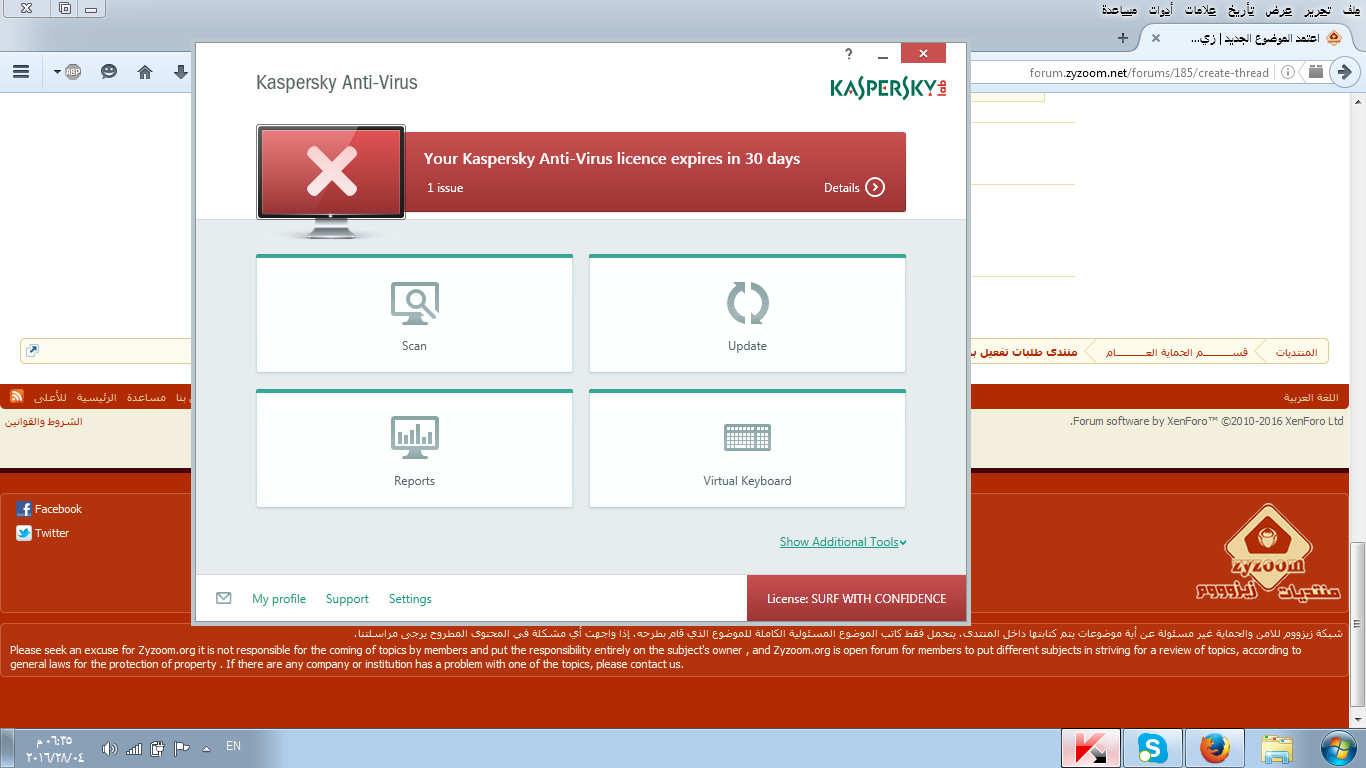The height and width of the screenshot is (768, 1366).
Task: Click the EN language indicator
Action: tap(233, 746)
